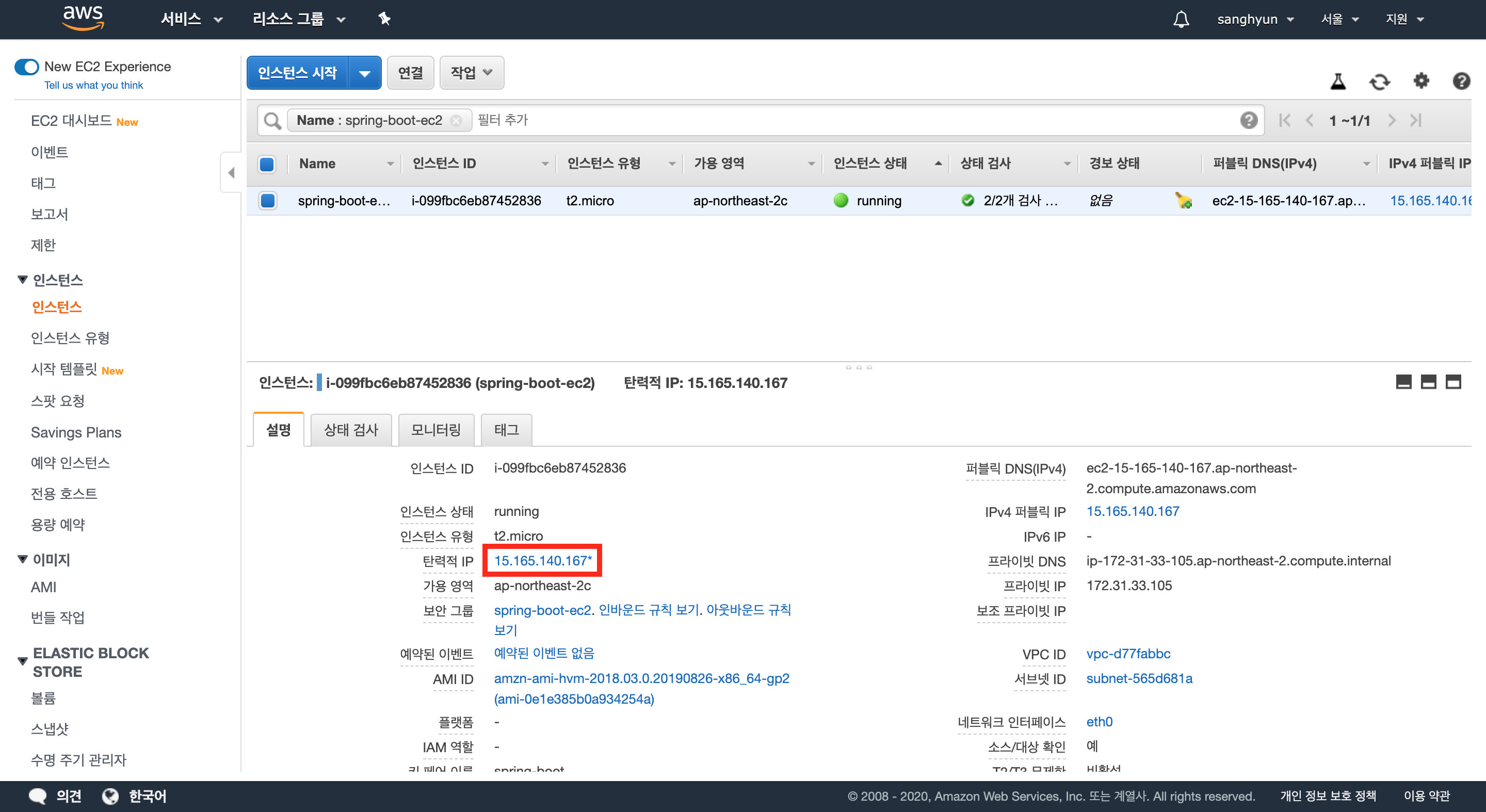Screen dimensions: 1486x812
Task: Uncheck the spring-boot-ec2 instance row checkbox
Action: tap(267, 201)
